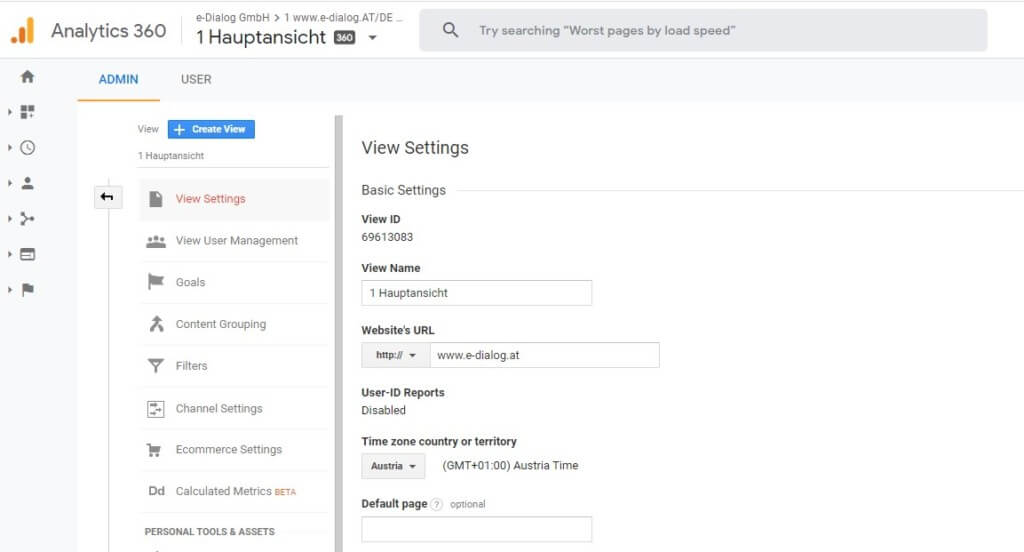Click the back arrow collapse button
This screenshot has height=552, width=1024.
(107, 197)
